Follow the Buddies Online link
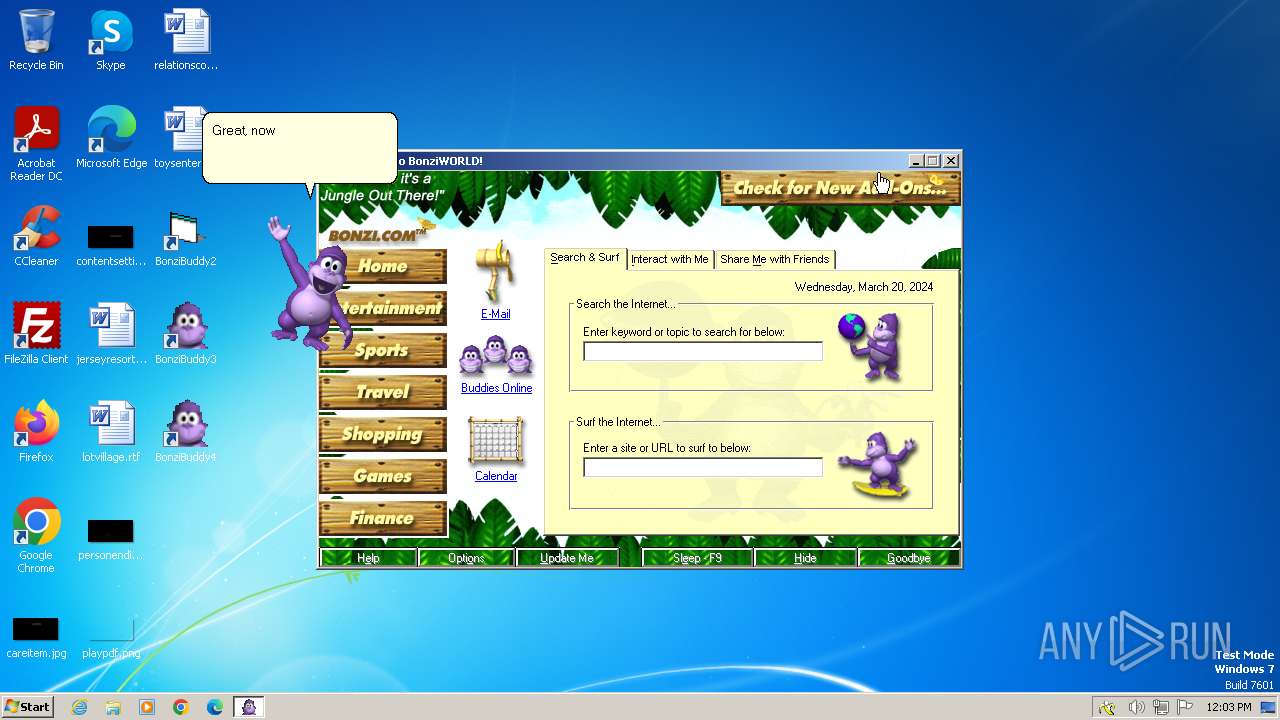The width and height of the screenshot is (1280, 720). click(x=496, y=388)
